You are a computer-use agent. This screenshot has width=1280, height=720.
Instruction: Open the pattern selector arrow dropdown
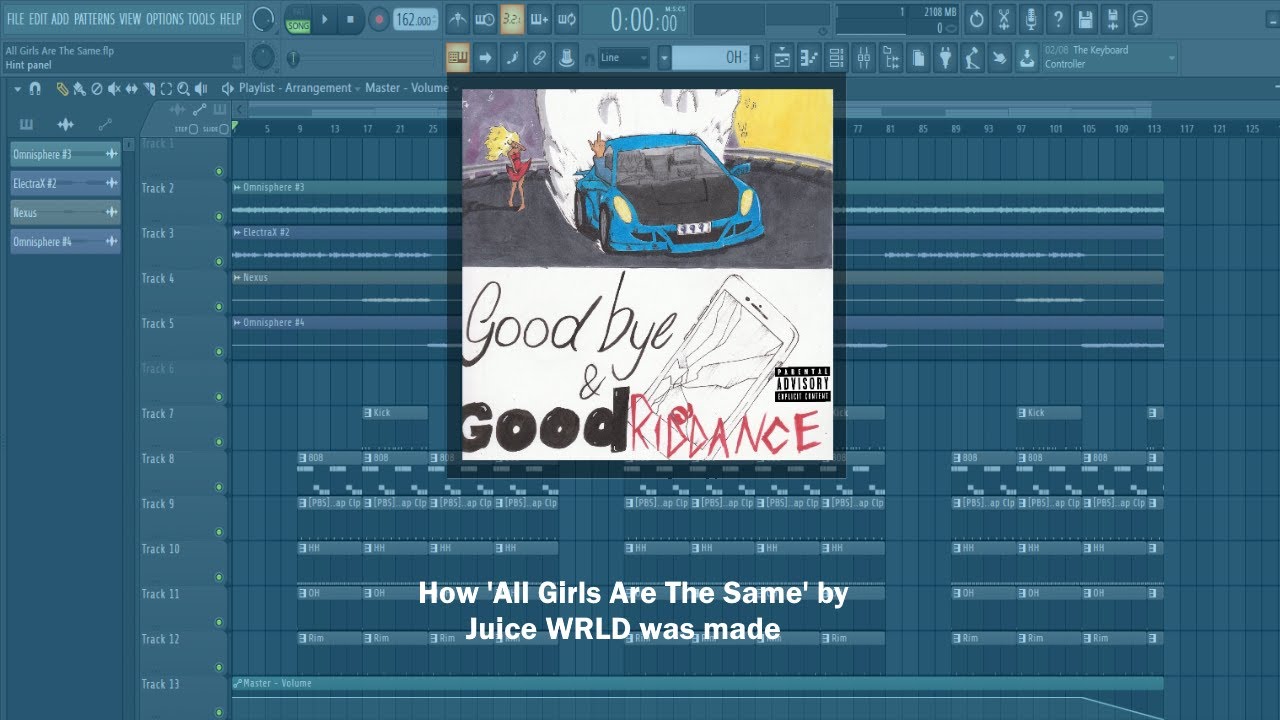click(x=664, y=58)
